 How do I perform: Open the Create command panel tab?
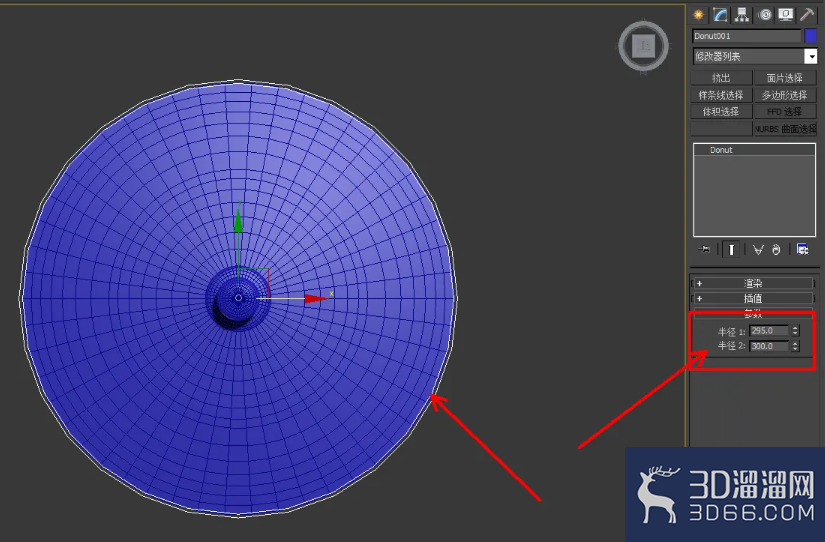[x=699, y=15]
